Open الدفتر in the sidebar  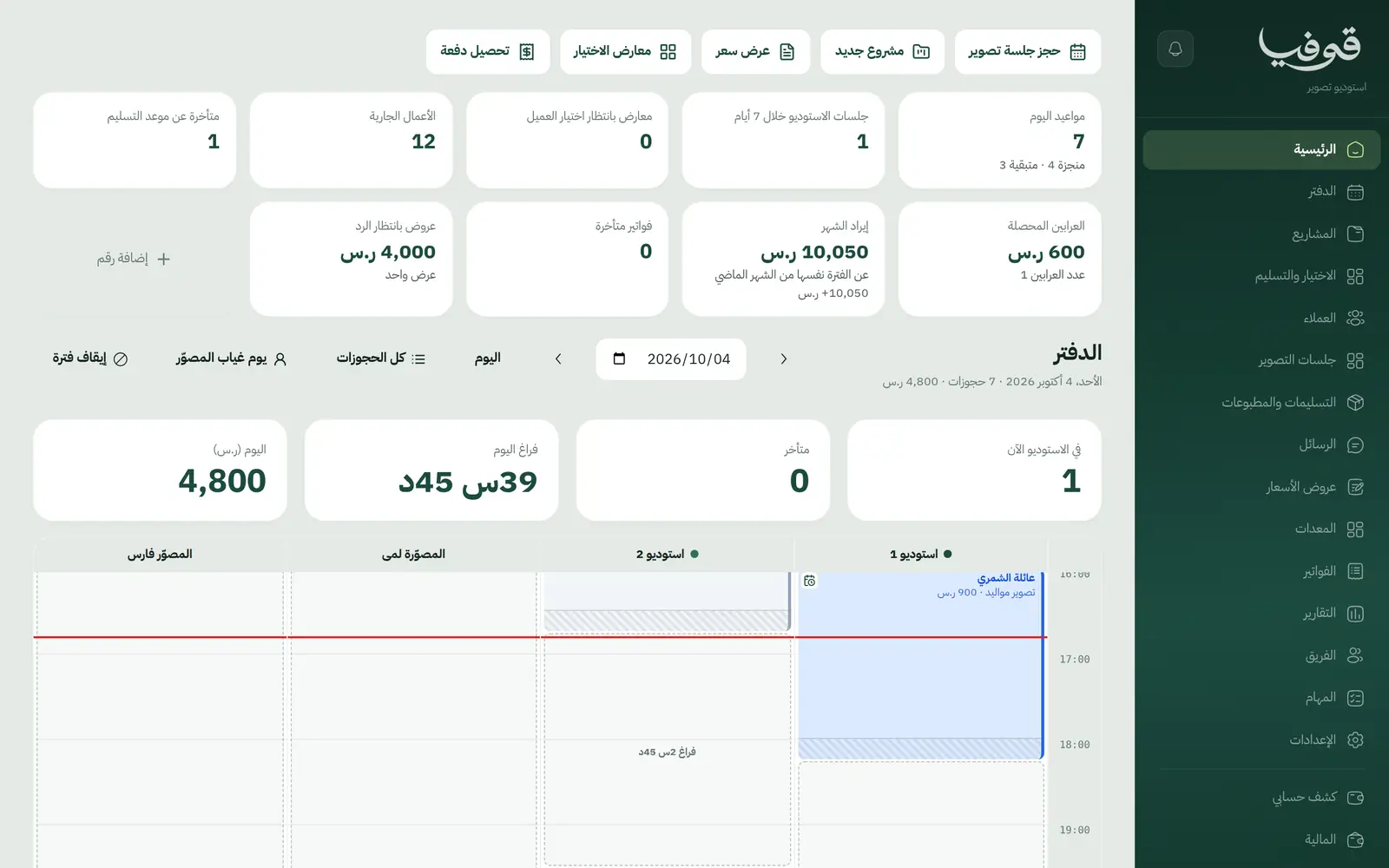tap(1261, 192)
